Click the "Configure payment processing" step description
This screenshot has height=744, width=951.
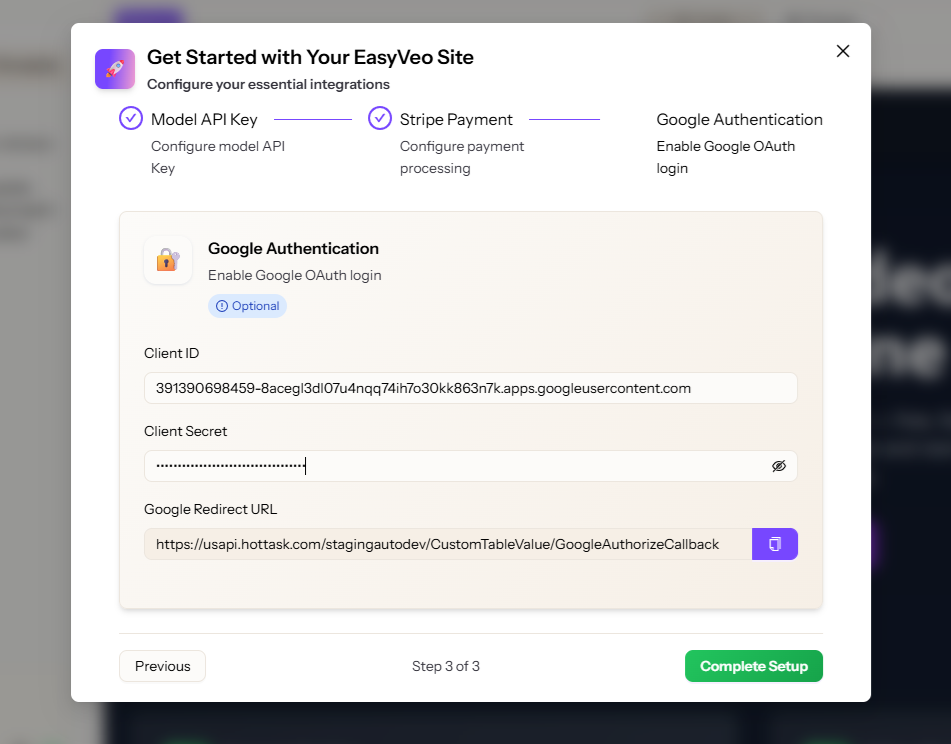pos(462,157)
